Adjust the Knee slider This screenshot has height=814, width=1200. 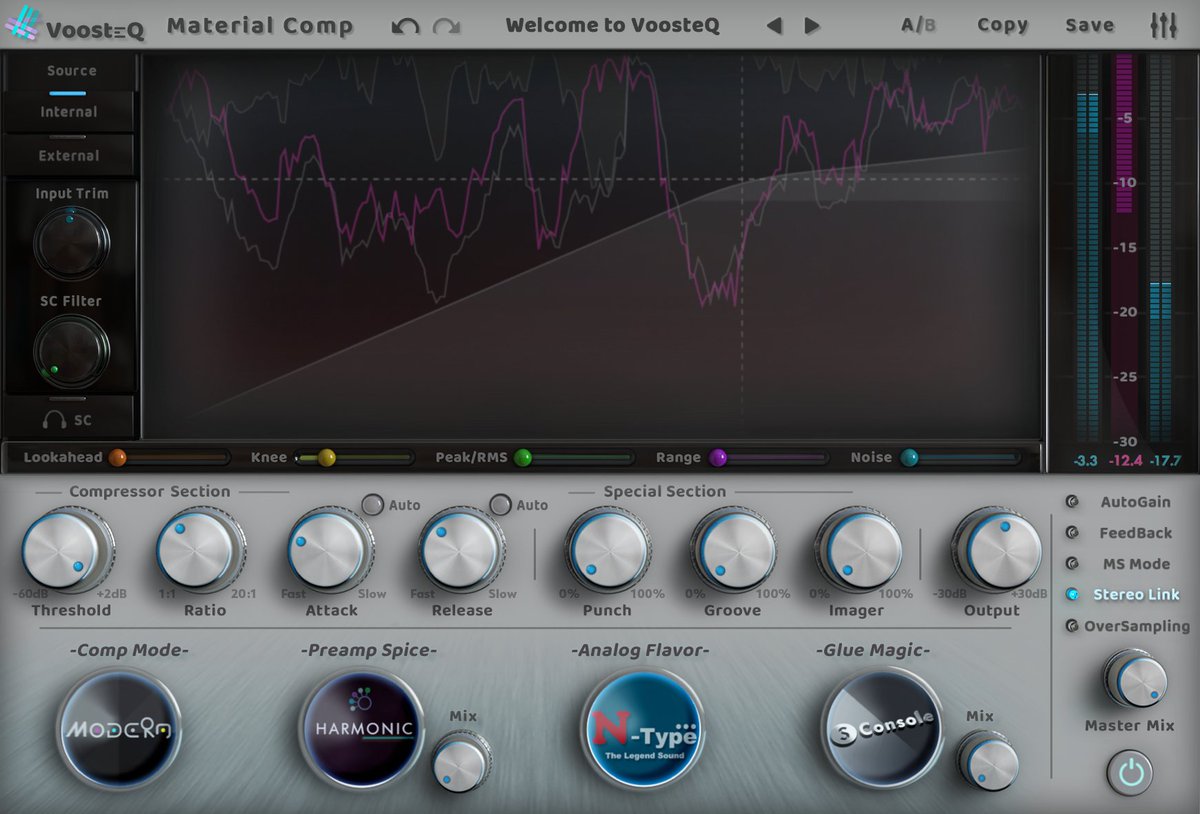(x=354, y=458)
